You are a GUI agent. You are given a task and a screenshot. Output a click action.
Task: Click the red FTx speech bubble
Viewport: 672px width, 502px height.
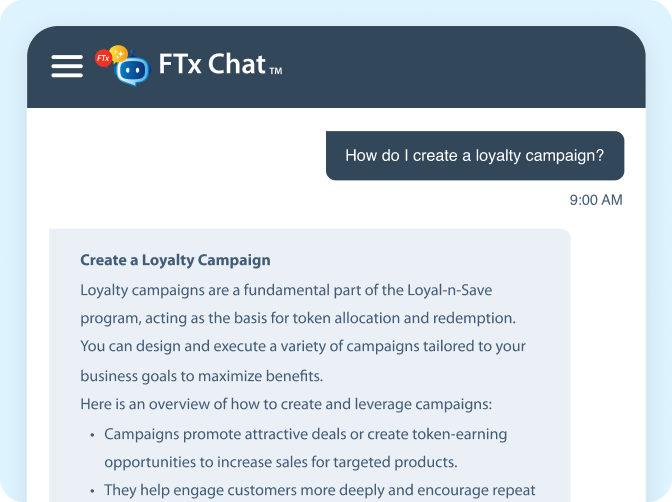103,58
